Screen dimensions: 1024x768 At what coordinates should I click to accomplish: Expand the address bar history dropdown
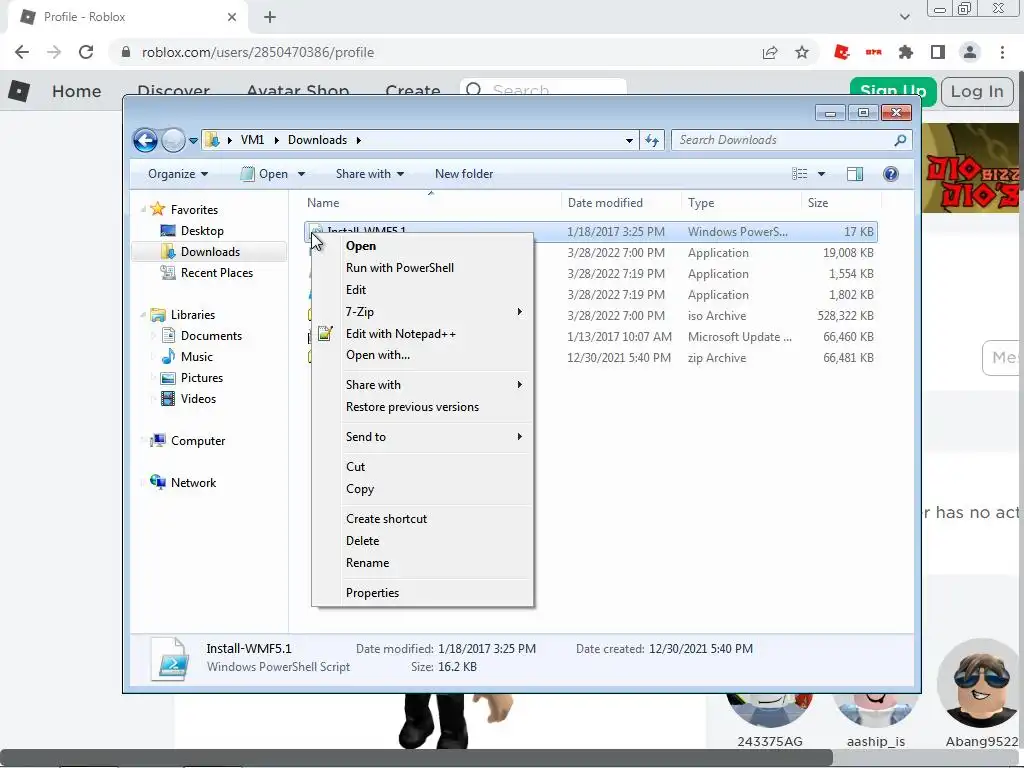click(x=629, y=140)
